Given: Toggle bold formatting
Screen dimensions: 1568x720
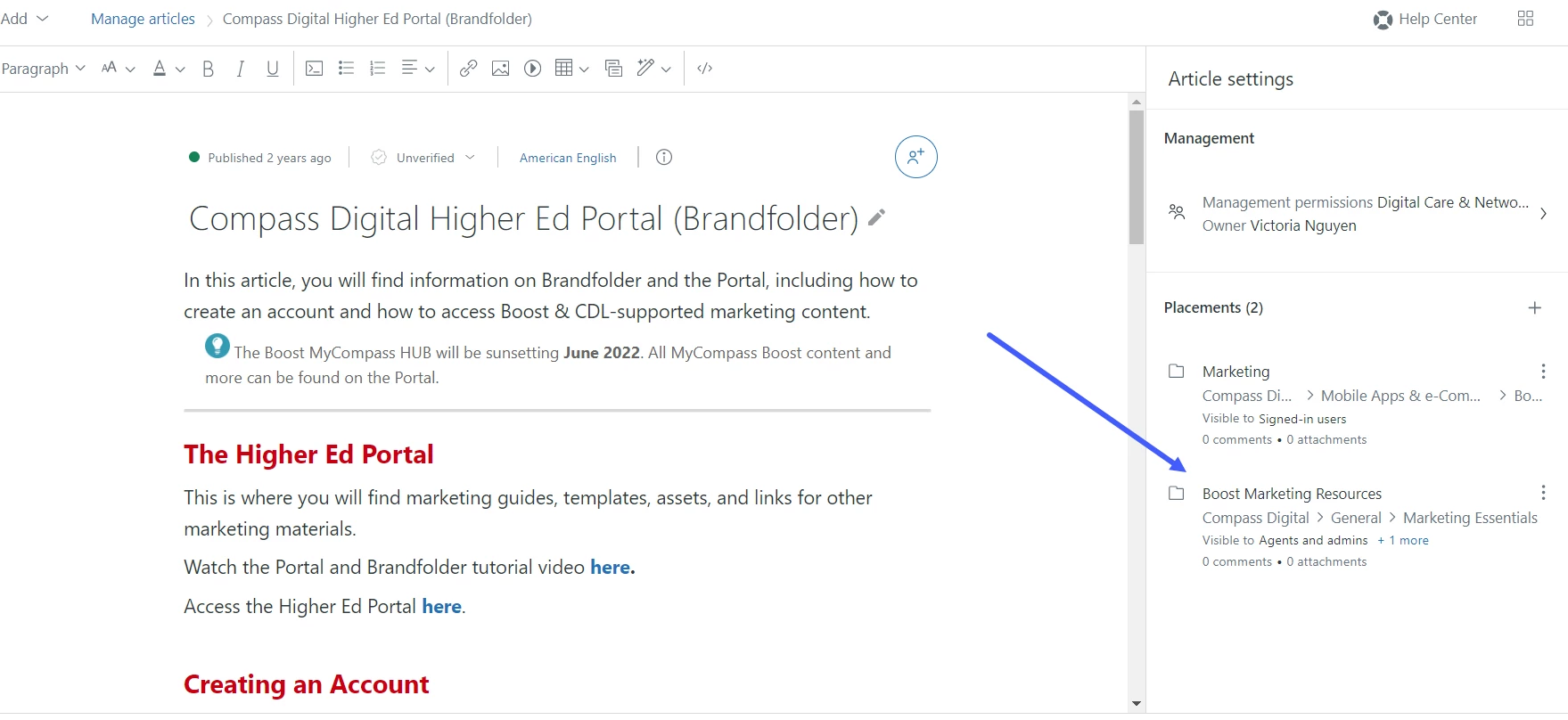Looking at the screenshot, I should pos(208,69).
